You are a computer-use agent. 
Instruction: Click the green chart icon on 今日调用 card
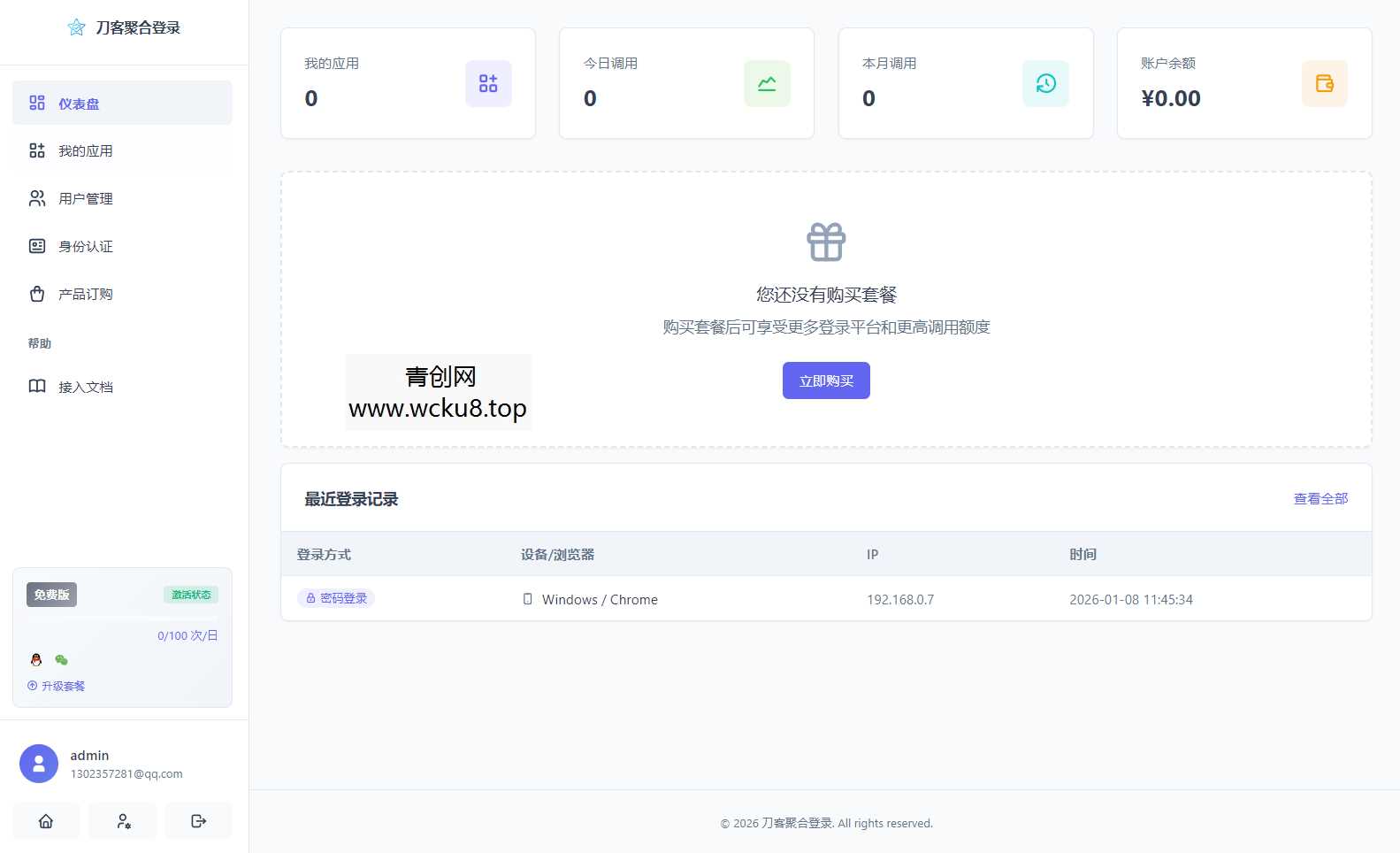click(x=767, y=83)
